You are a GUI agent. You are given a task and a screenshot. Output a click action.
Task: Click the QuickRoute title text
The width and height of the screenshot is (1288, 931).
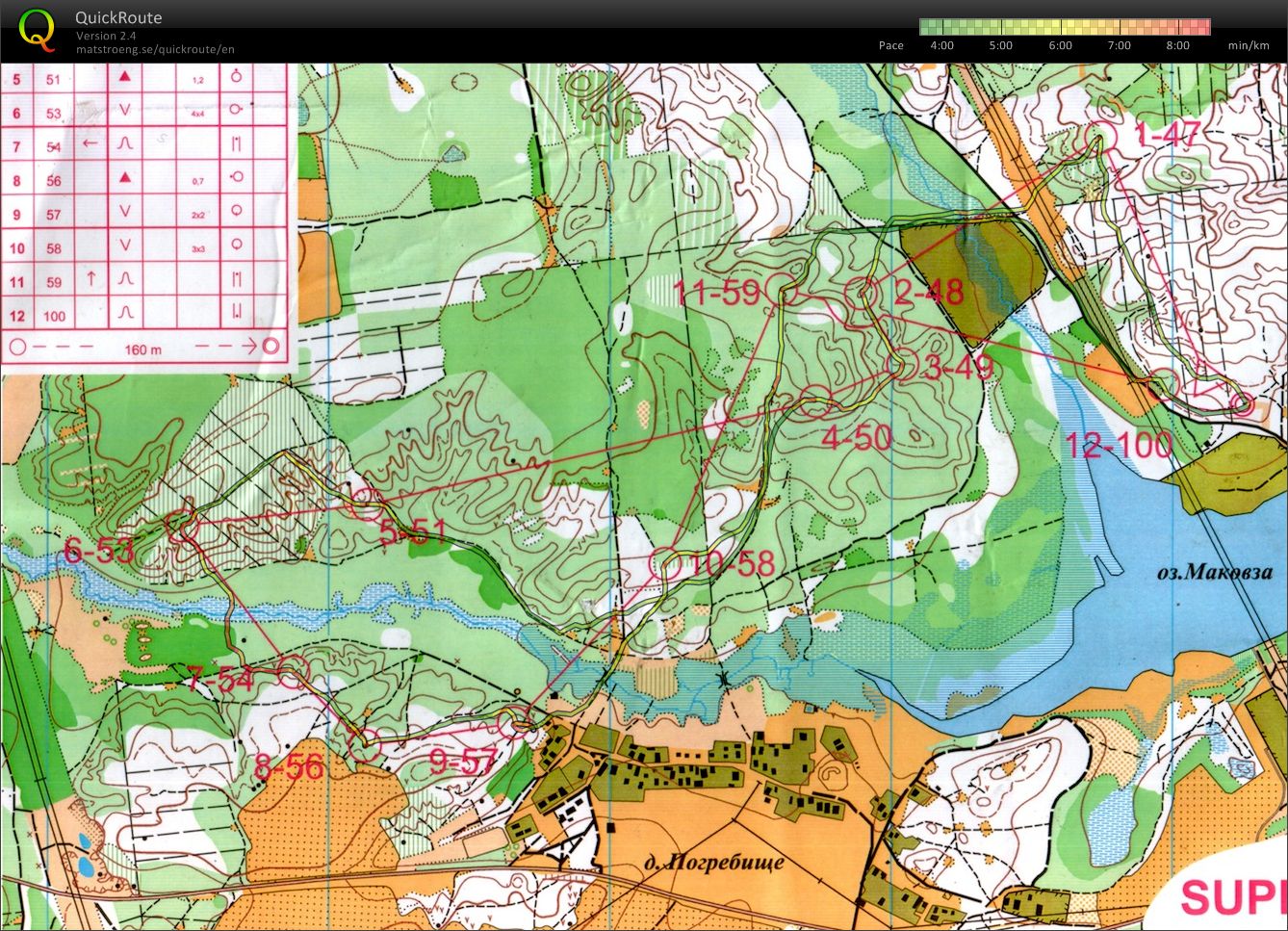(118, 17)
